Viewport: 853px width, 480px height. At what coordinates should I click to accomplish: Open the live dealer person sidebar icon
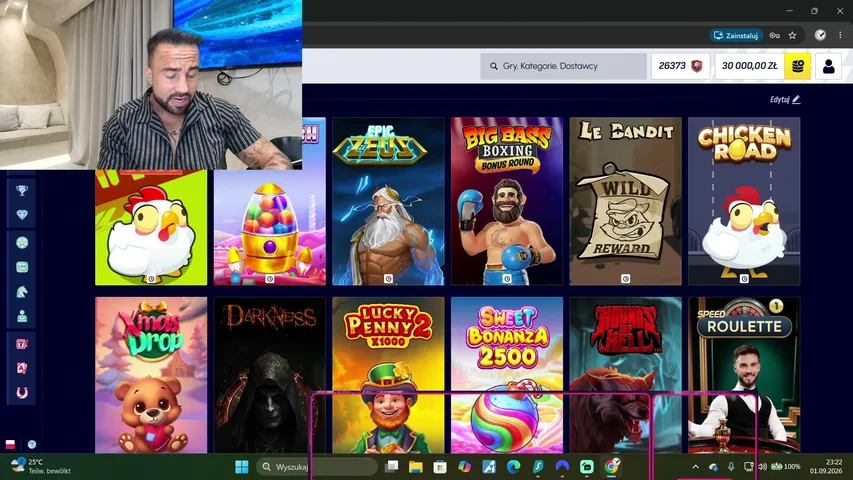click(22, 316)
